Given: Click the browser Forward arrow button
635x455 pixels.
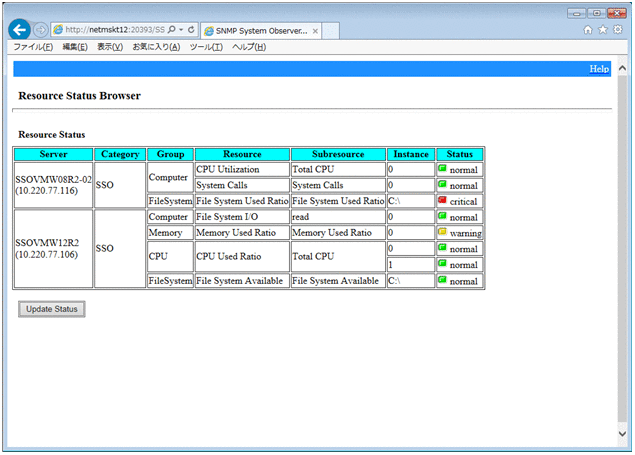Looking at the screenshot, I should [41, 30].
